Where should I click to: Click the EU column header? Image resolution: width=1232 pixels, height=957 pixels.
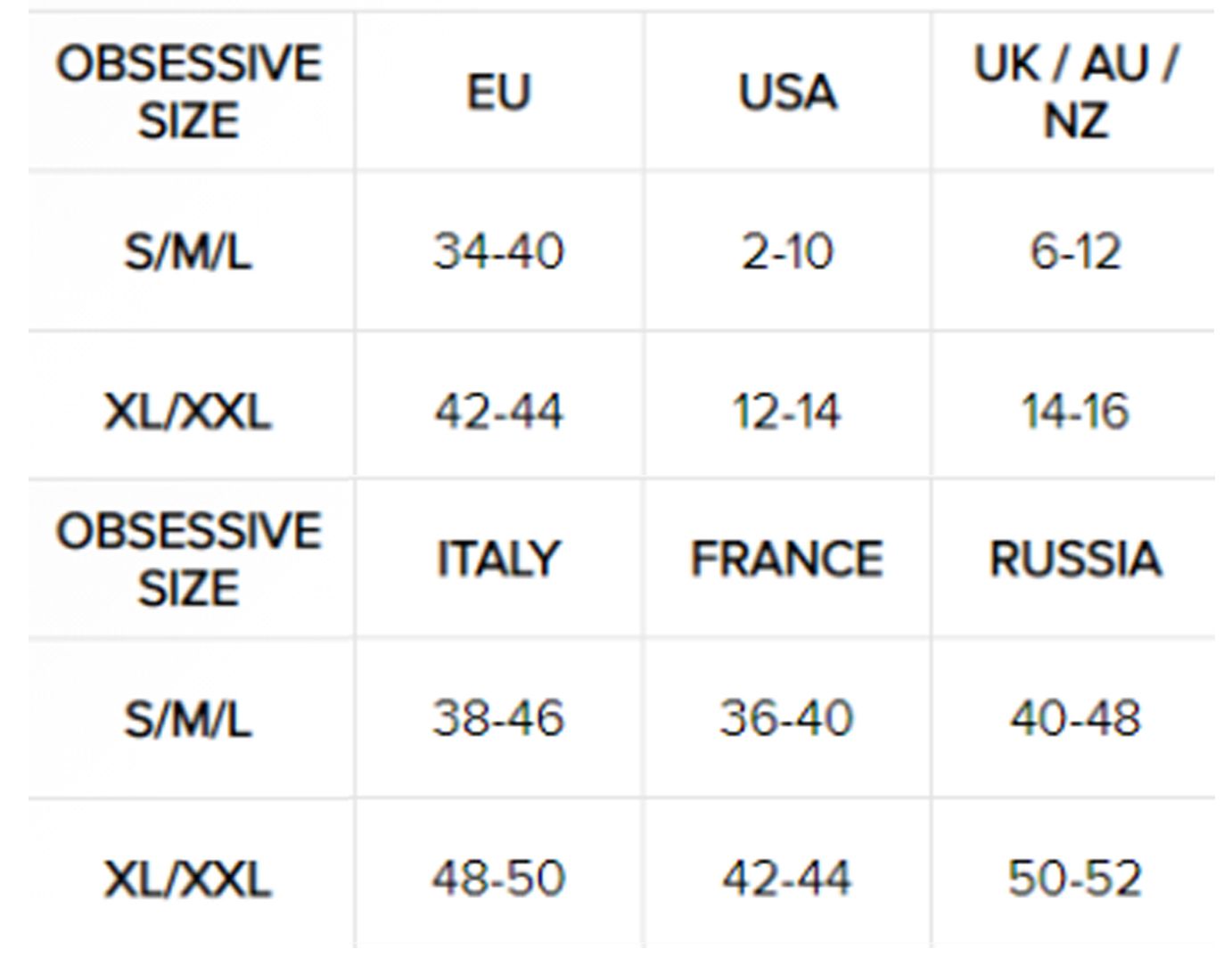coord(498,92)
